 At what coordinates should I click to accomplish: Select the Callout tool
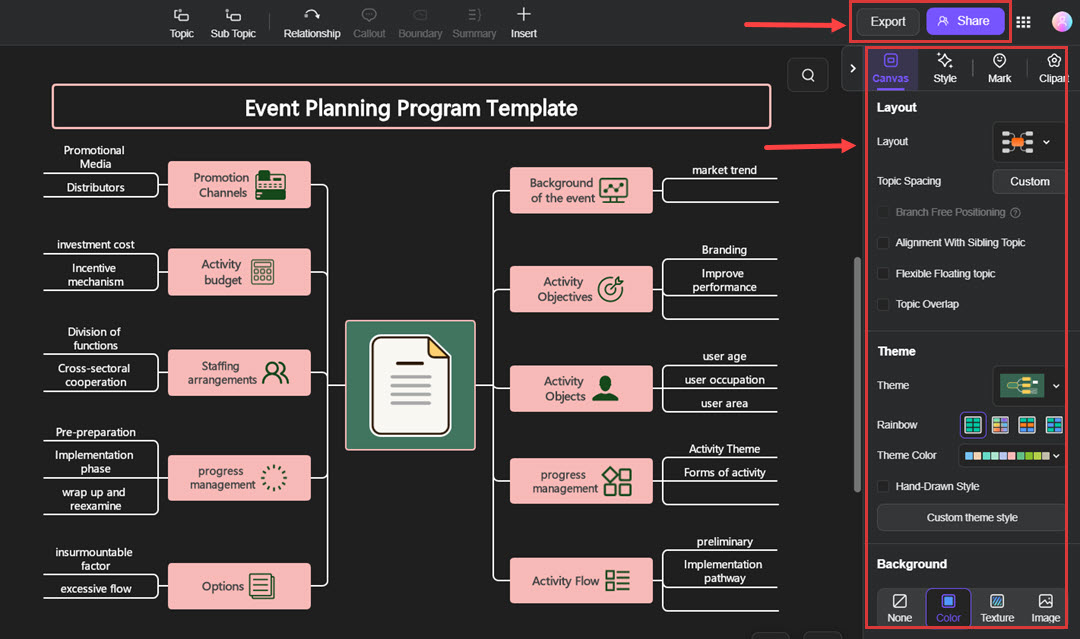coord(369,22)
